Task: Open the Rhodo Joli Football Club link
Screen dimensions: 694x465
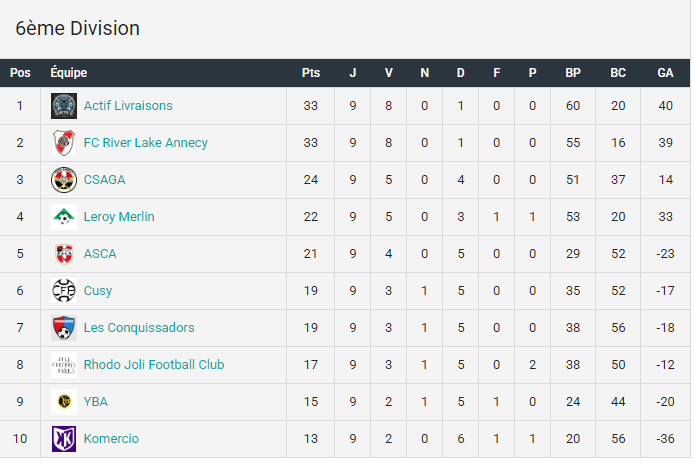Action: [x=154, y=365]
